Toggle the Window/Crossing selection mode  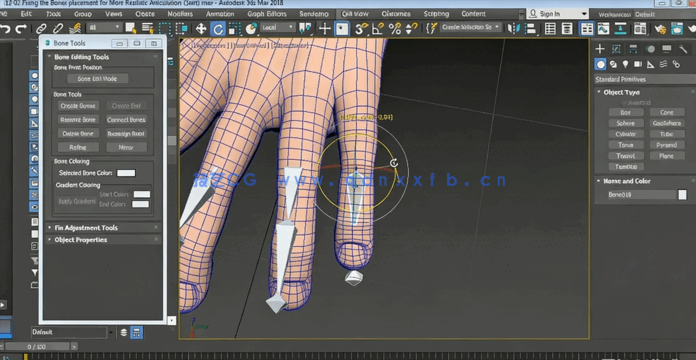182,29
